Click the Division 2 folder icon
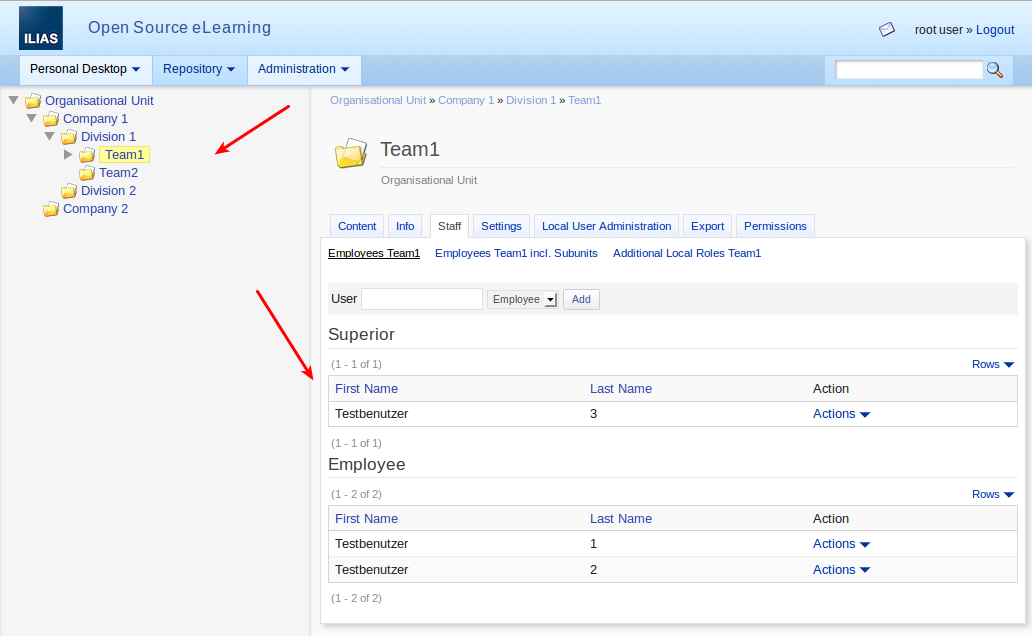The width and height of the screenshot is (1032, 636). 69,191
